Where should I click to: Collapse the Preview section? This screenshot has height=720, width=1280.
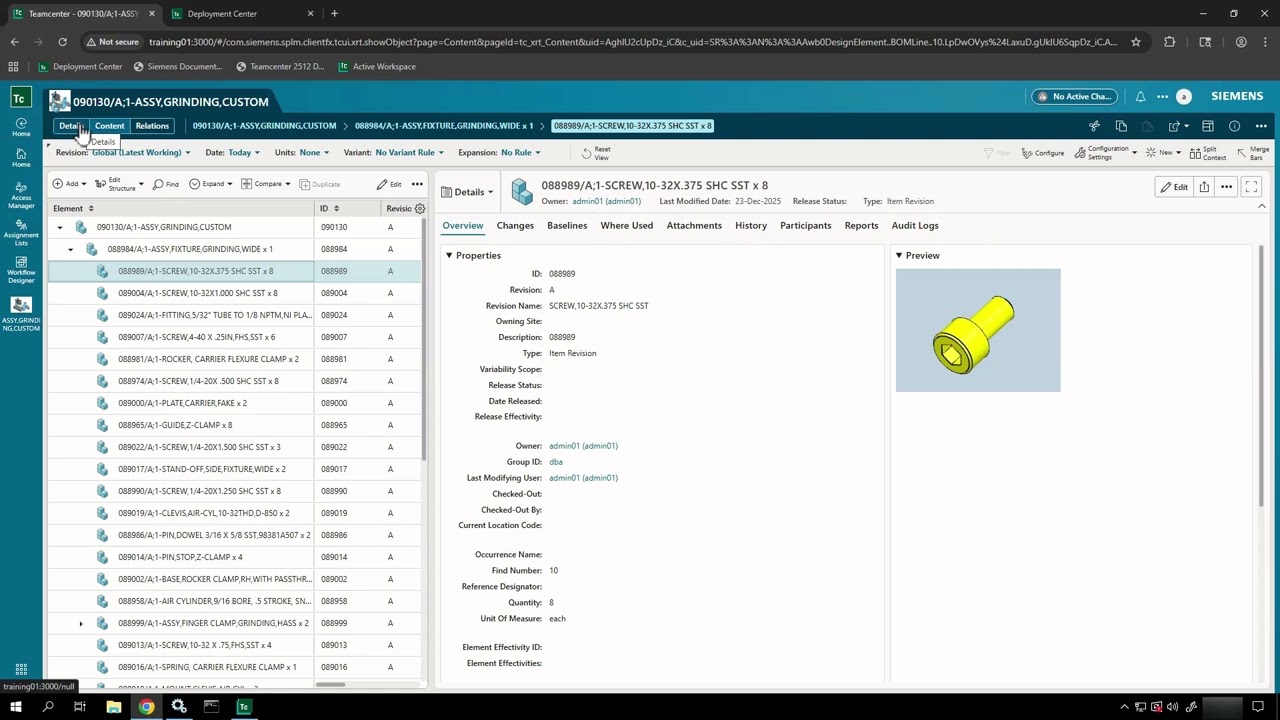[x=899, y=256]
